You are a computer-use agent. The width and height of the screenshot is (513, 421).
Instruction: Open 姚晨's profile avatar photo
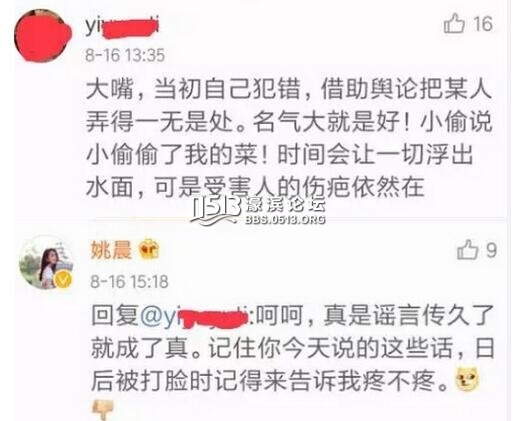click(46, 263)
